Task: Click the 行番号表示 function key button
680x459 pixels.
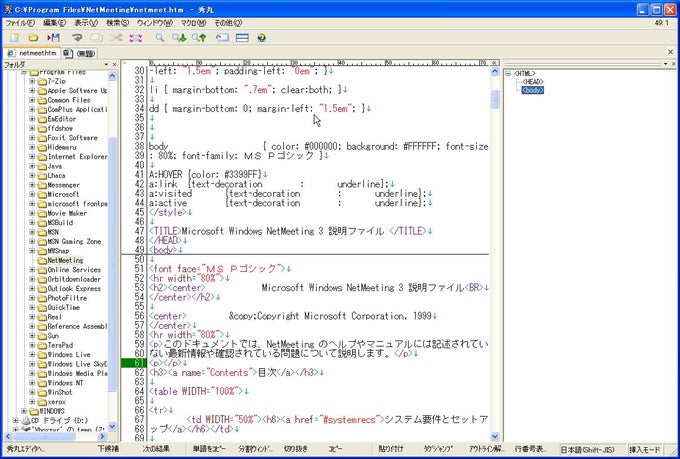Action: (x=530, y=449)
